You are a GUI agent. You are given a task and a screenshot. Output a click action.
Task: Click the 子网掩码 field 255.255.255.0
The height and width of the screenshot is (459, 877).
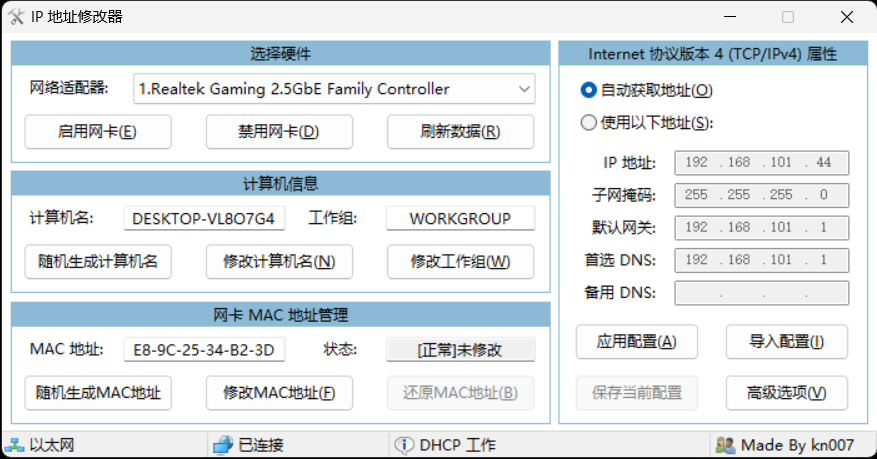tap(762, 195)
